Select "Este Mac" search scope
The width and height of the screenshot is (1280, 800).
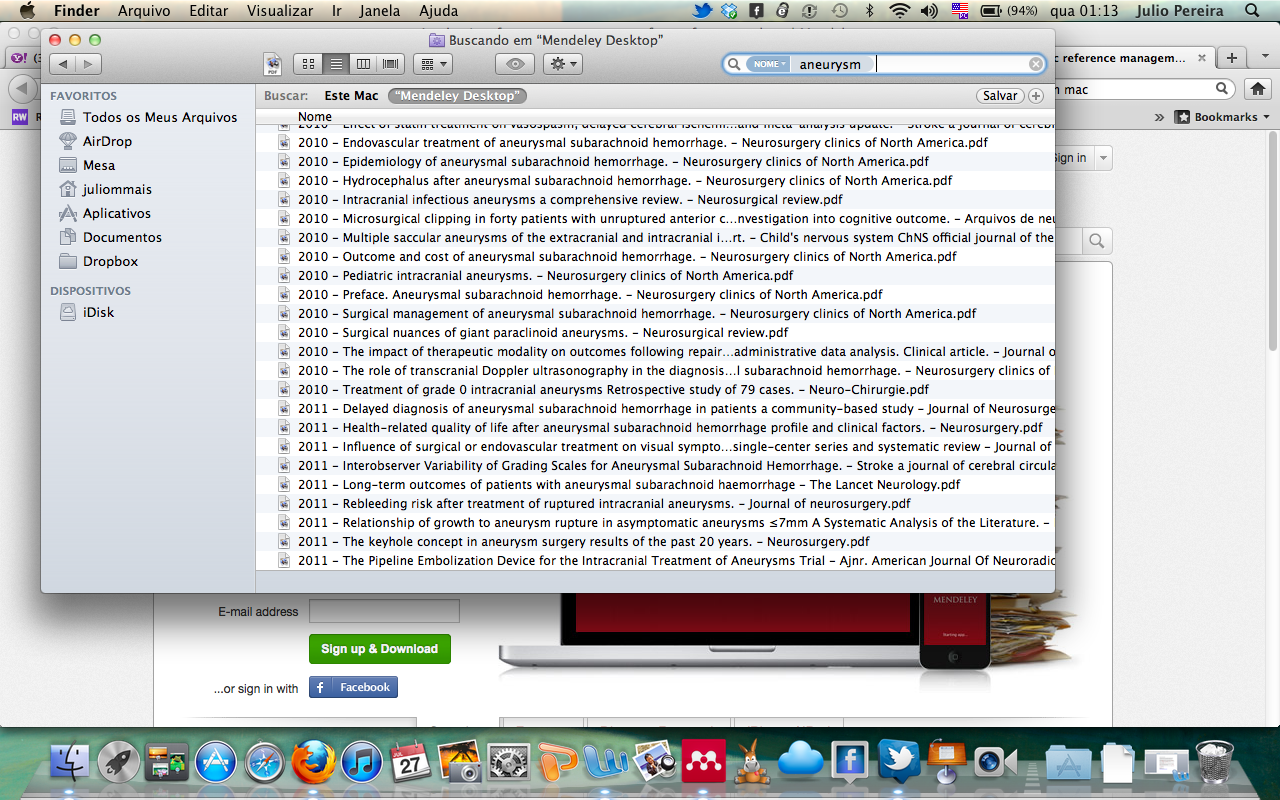click(351, 96)
